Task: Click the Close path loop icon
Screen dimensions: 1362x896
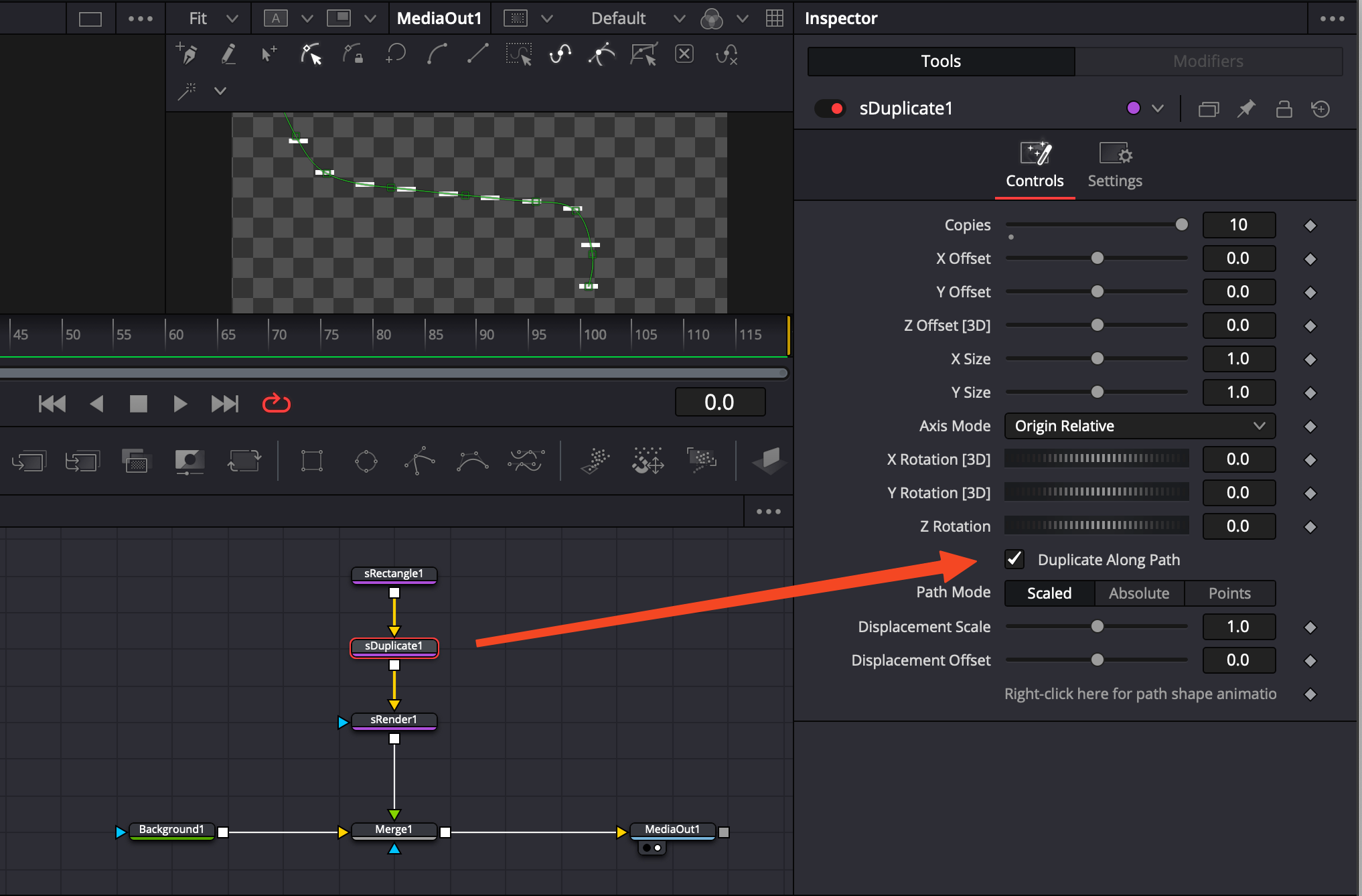Action: pyautogui.click(x=396, y=54)
